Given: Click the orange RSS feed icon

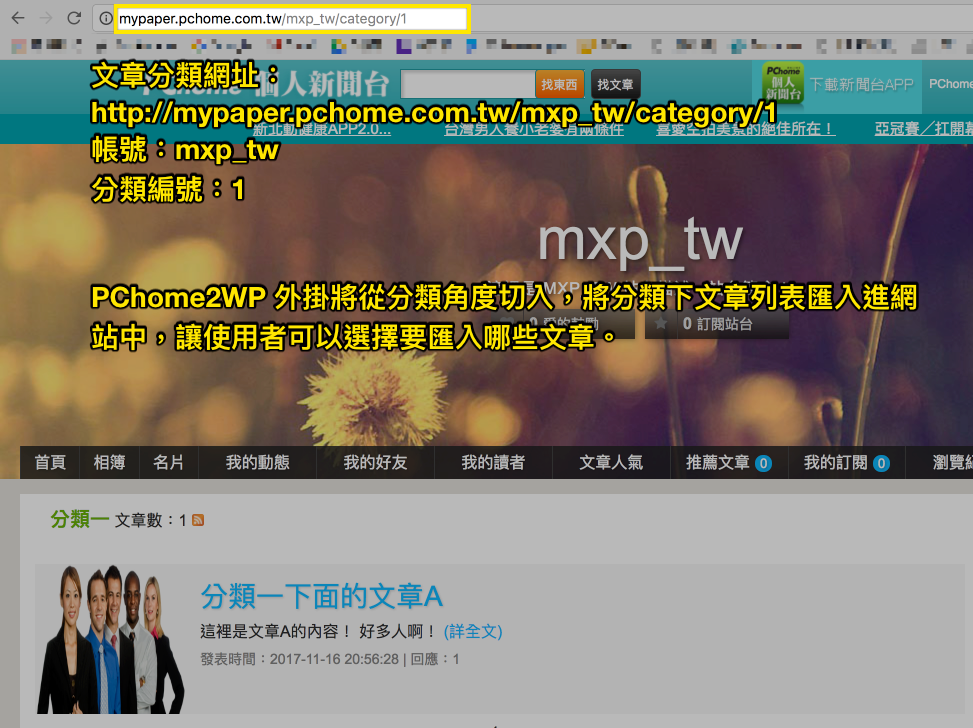Looking at the screenshot, I should tap(198, 520).
